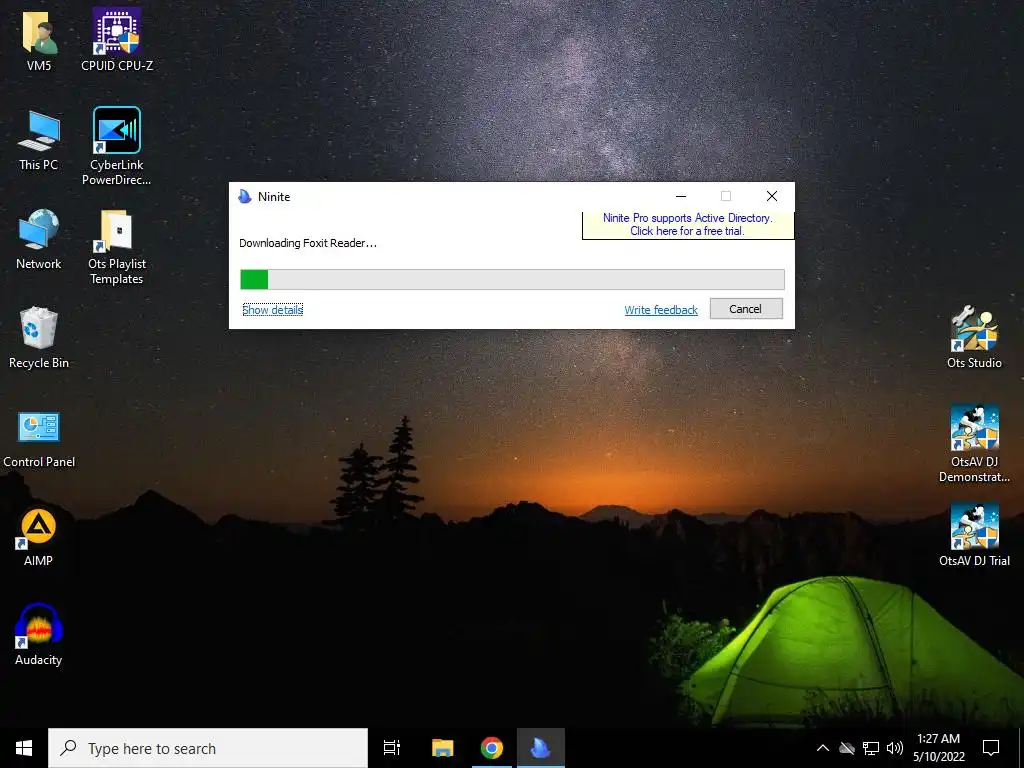Click the crossed-out tray icon beside chevron
This screenshot has width=1024, height=768.
tap(847, 748)
